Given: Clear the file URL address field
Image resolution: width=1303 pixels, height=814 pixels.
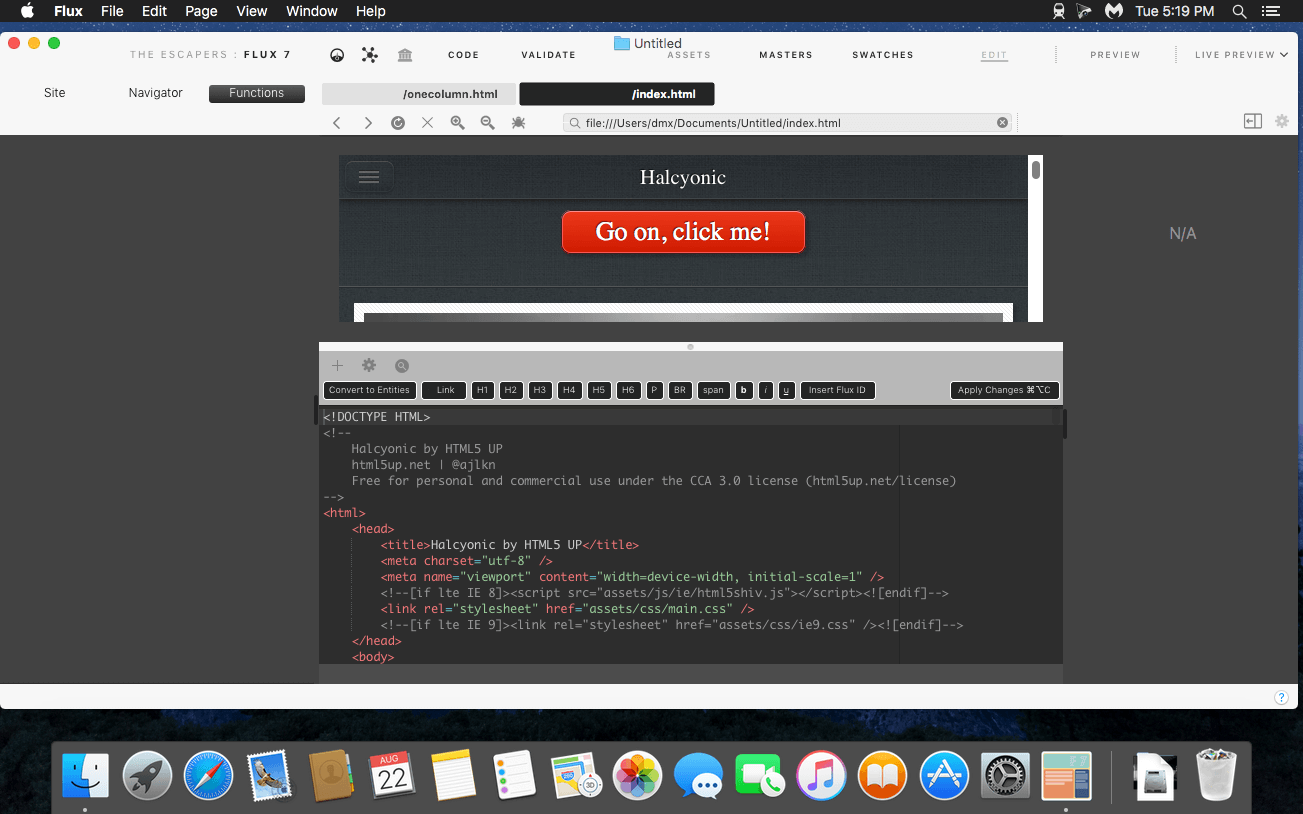Looking at the screenshot, I should [x=1002, y=123].
